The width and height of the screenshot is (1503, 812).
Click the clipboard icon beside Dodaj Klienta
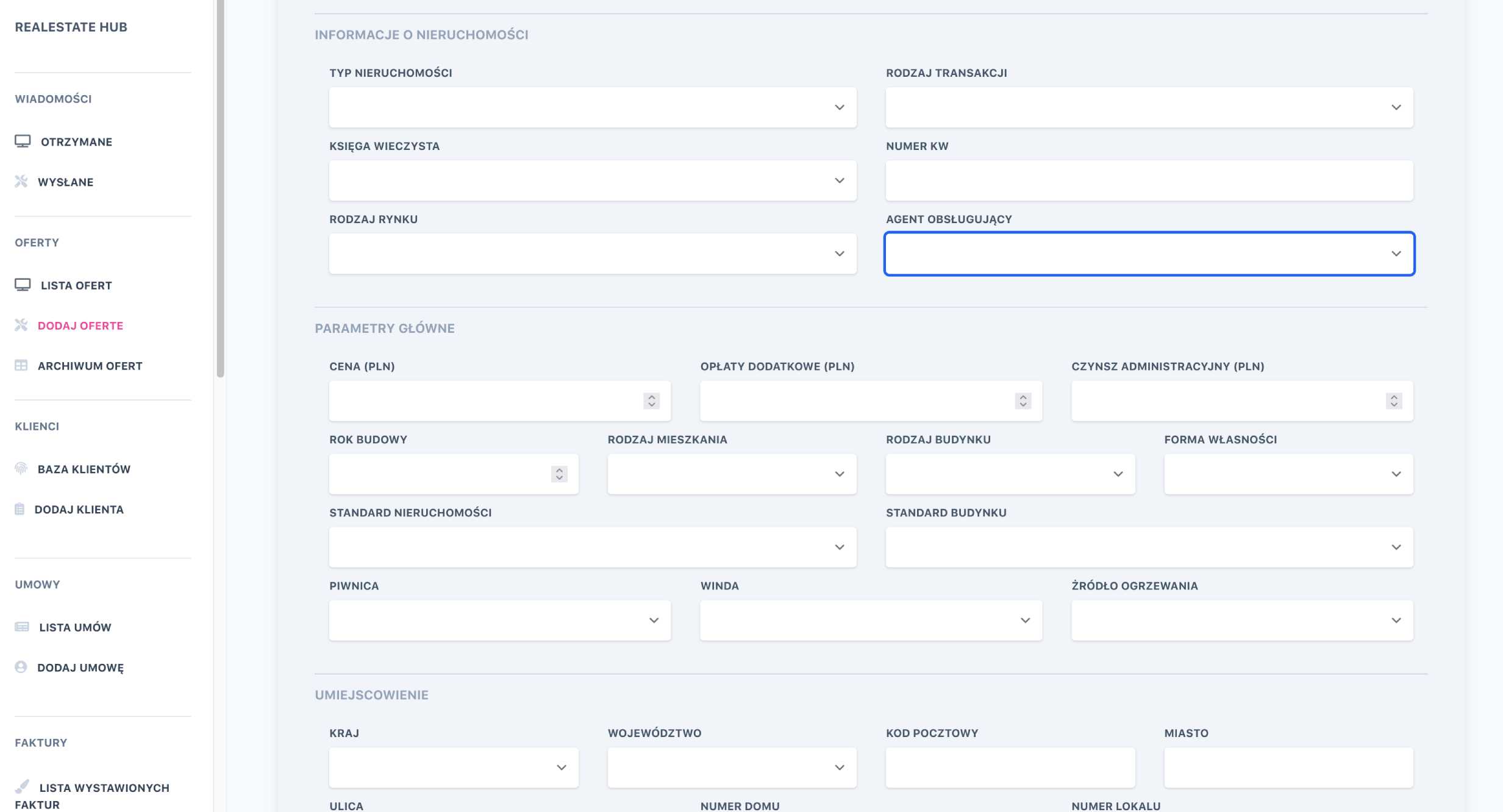point(20,509)
